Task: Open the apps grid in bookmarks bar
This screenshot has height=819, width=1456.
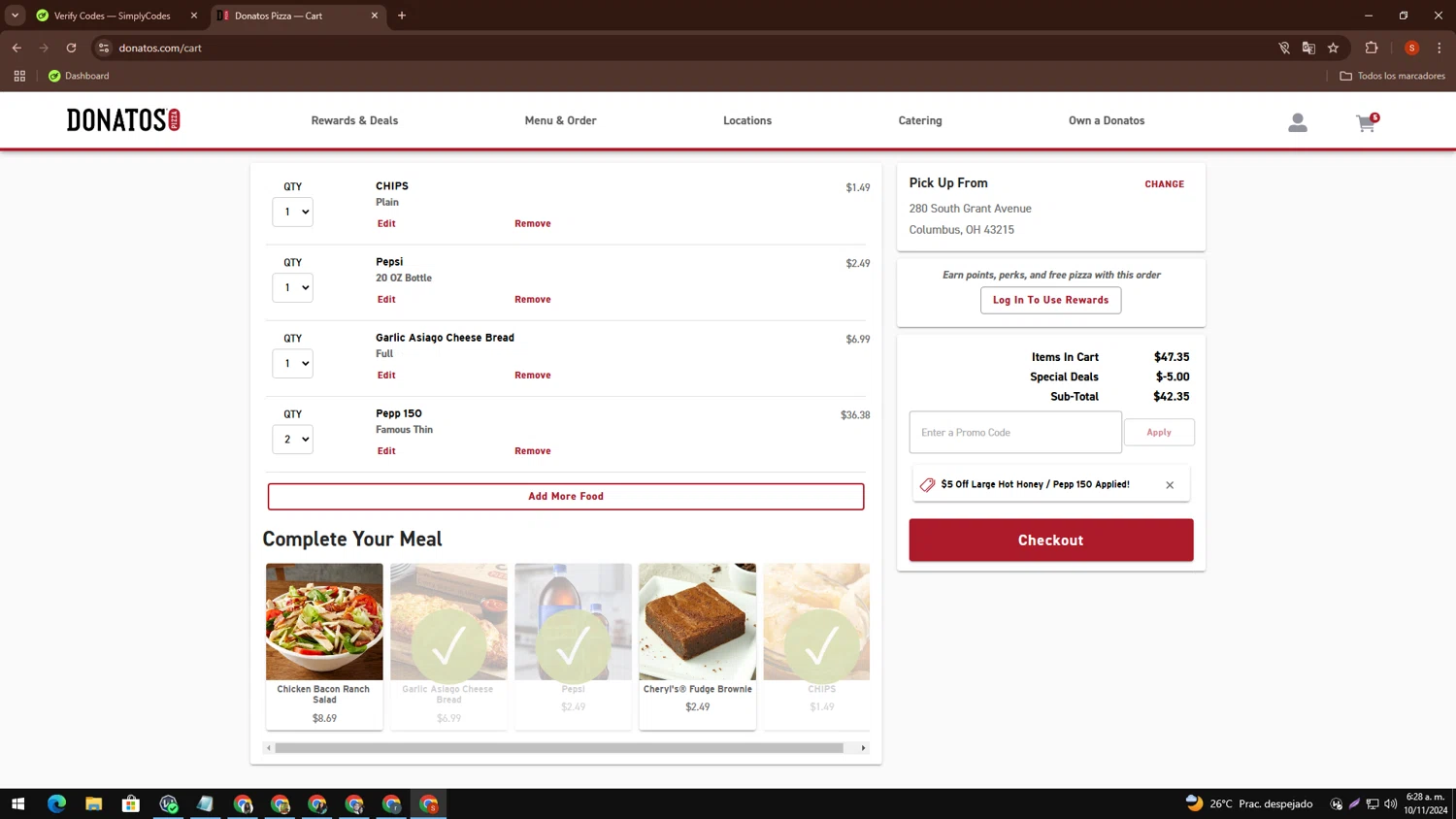Action: tap(19, 76)
